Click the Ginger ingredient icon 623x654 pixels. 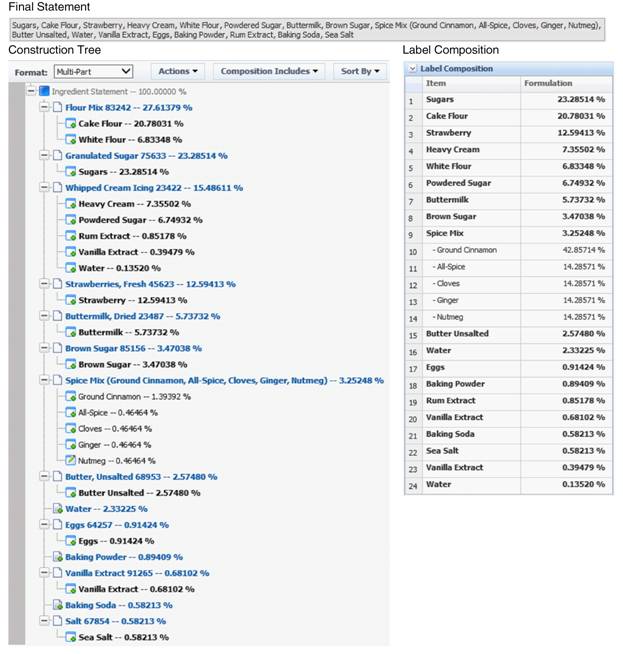pyautogui.click(x=70, y=445)
